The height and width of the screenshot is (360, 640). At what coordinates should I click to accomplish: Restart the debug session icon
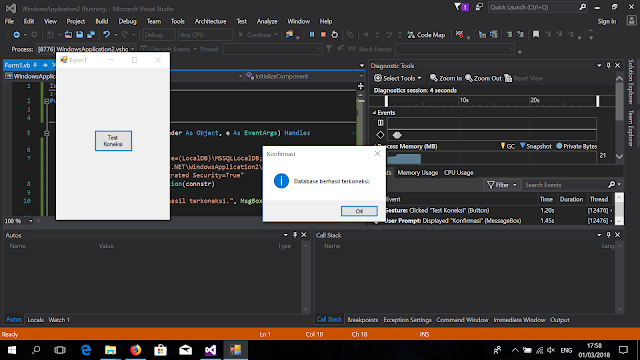(x=335, y=35)
